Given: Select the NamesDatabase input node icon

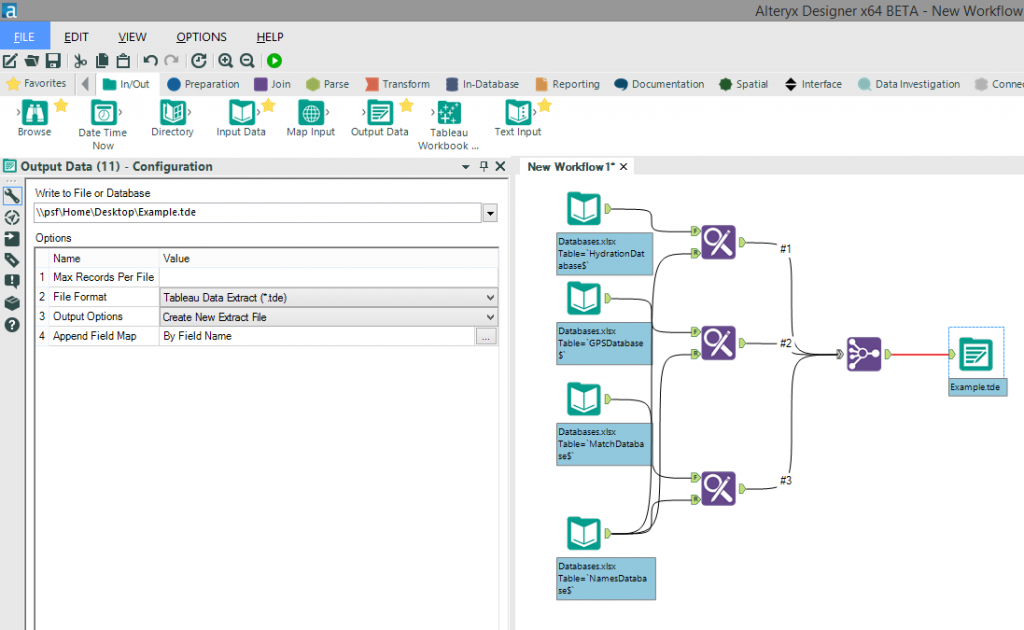Looking at the screenshot, I should (x=583, y=533).
